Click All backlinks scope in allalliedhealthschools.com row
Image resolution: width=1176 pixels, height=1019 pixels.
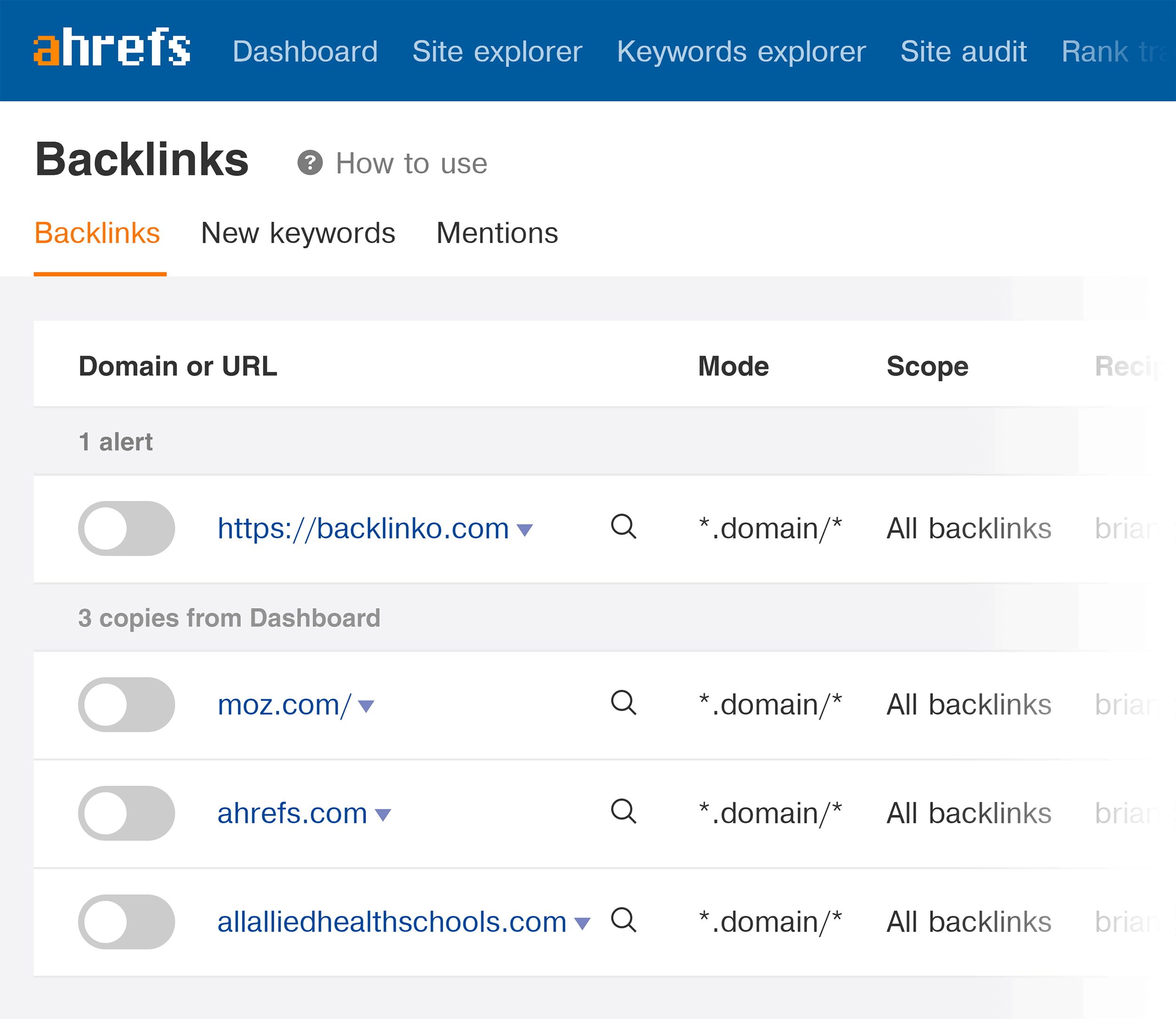pos(969,922)
